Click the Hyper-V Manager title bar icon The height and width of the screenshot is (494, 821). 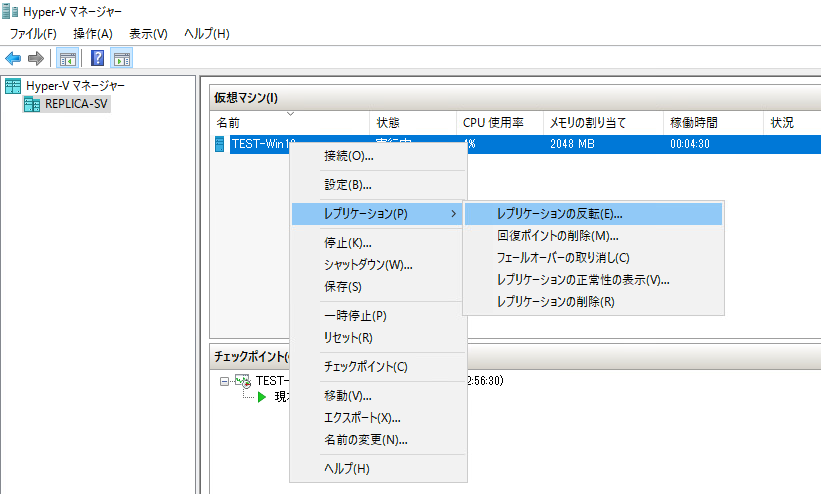coord(10,11)
